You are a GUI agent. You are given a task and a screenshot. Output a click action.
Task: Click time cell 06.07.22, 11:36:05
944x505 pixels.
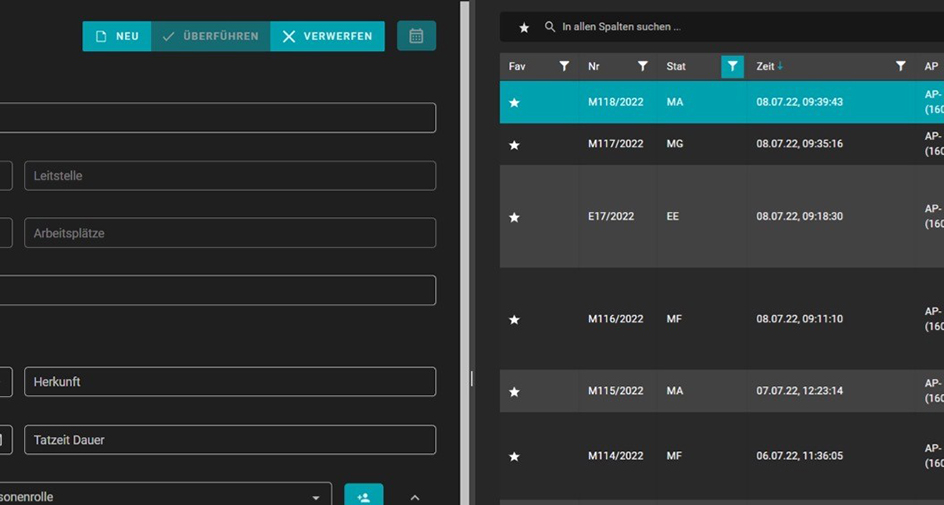coord(800,456)
